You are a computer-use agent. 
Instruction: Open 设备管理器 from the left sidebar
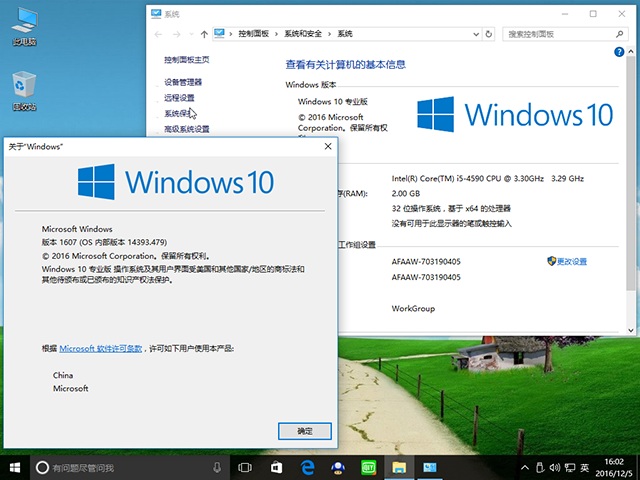pyautogui.click(x=183, y=82)
